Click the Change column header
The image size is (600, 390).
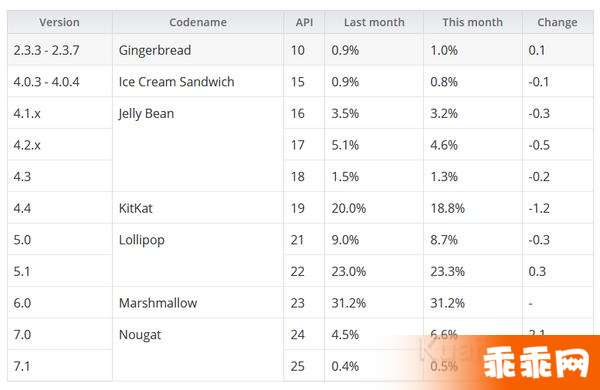click(x=558, y=22)
